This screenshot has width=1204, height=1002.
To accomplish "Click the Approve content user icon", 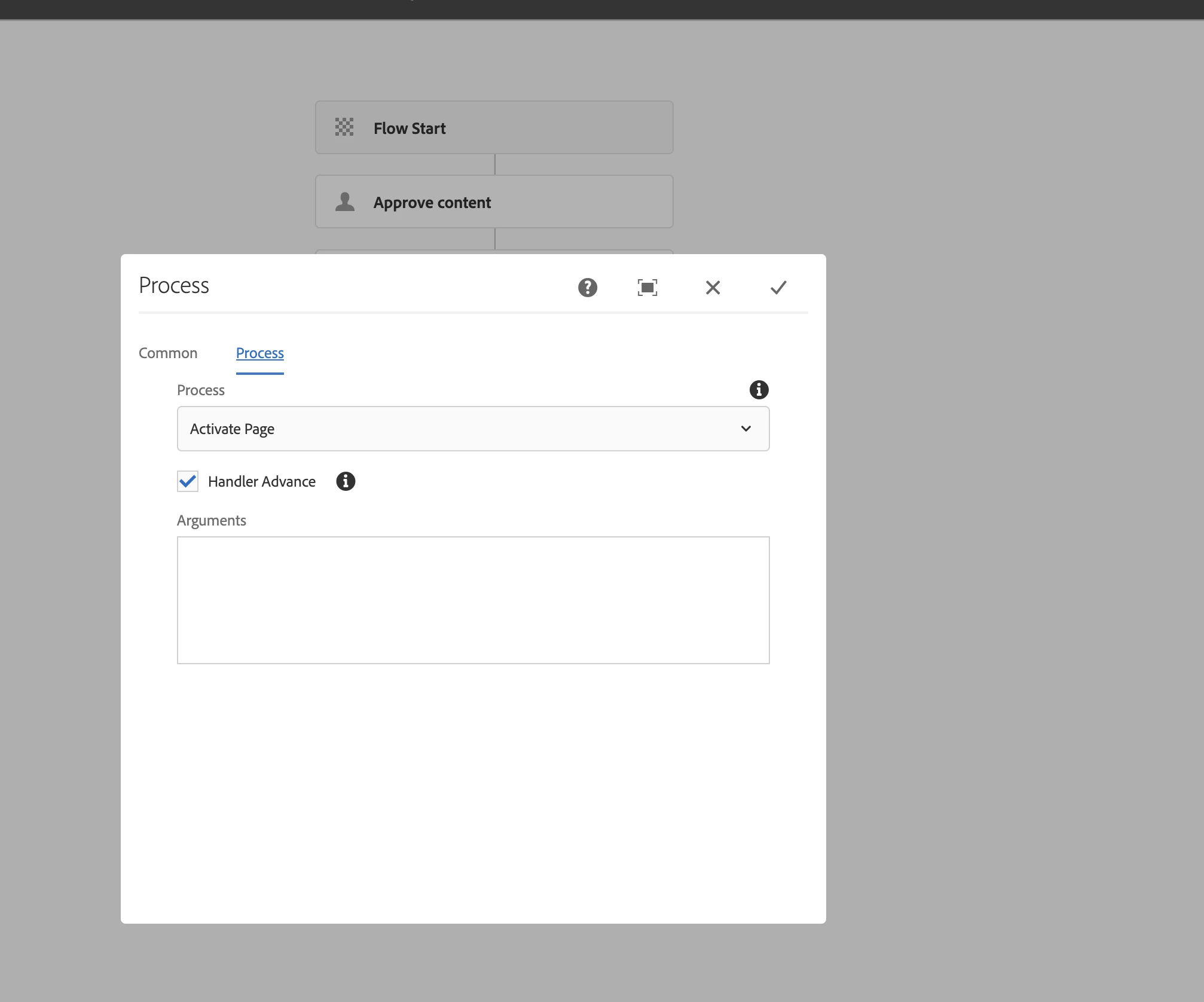I will pyautogui.click(x=345, y=202).
